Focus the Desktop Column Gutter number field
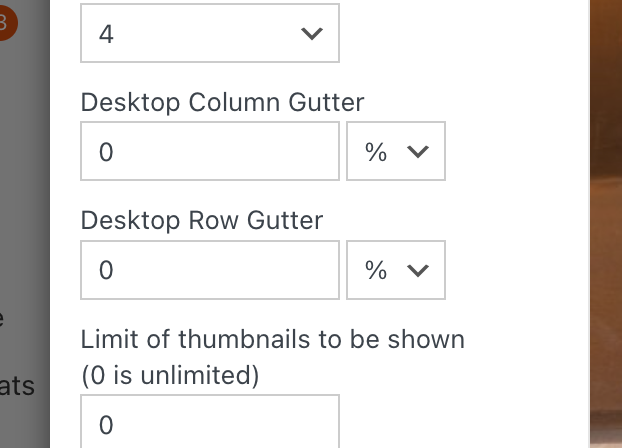The image size is (622, 448). (209, 152)
